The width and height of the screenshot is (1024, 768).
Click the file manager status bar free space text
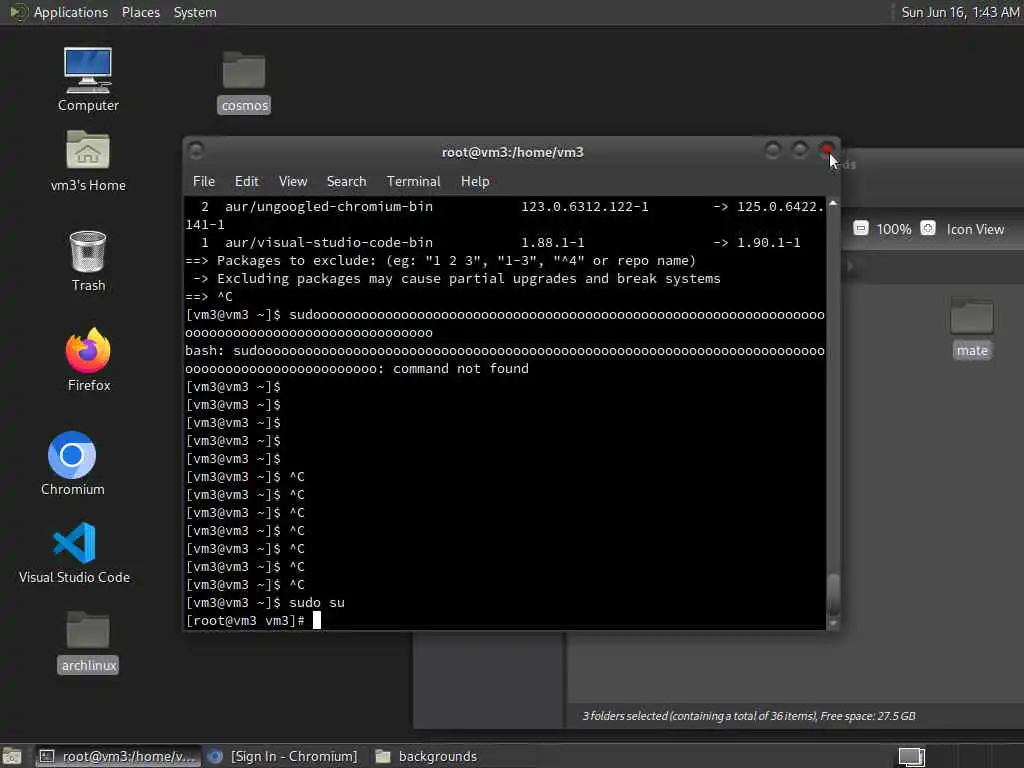867,716
